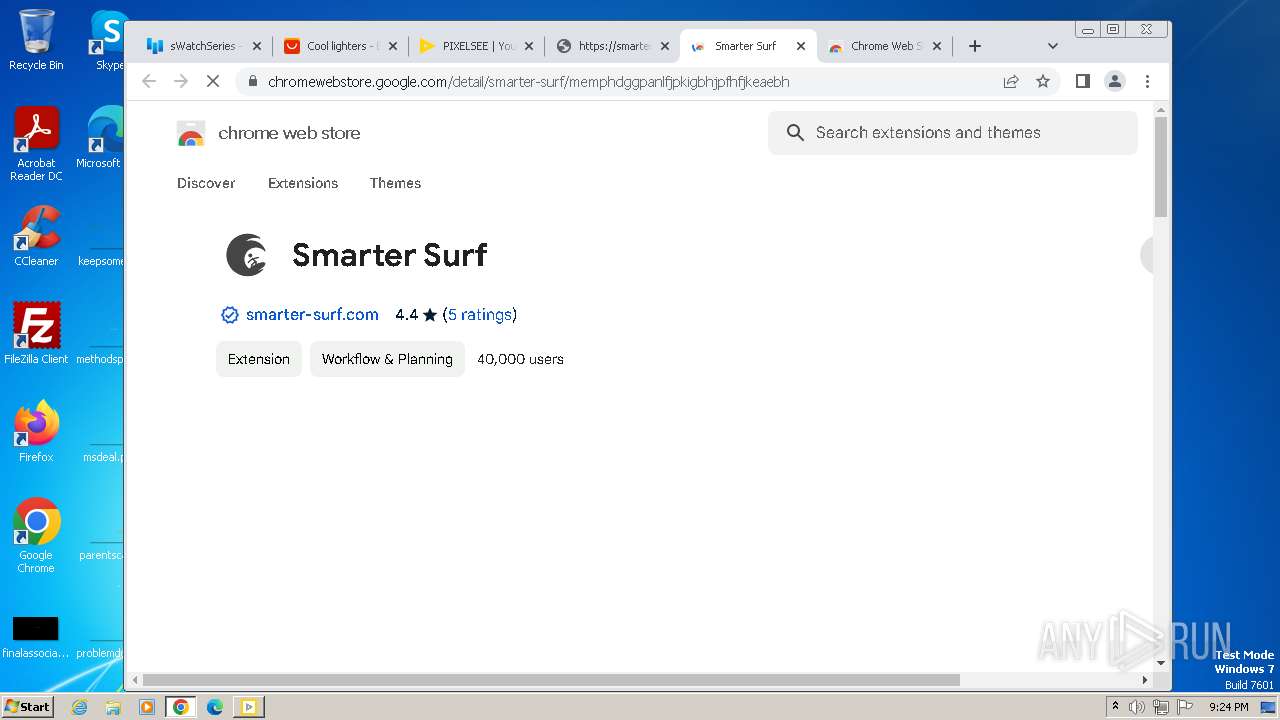Click the Smarter Surf extension logo
The image size is (1280, 720).
(247, 255)
